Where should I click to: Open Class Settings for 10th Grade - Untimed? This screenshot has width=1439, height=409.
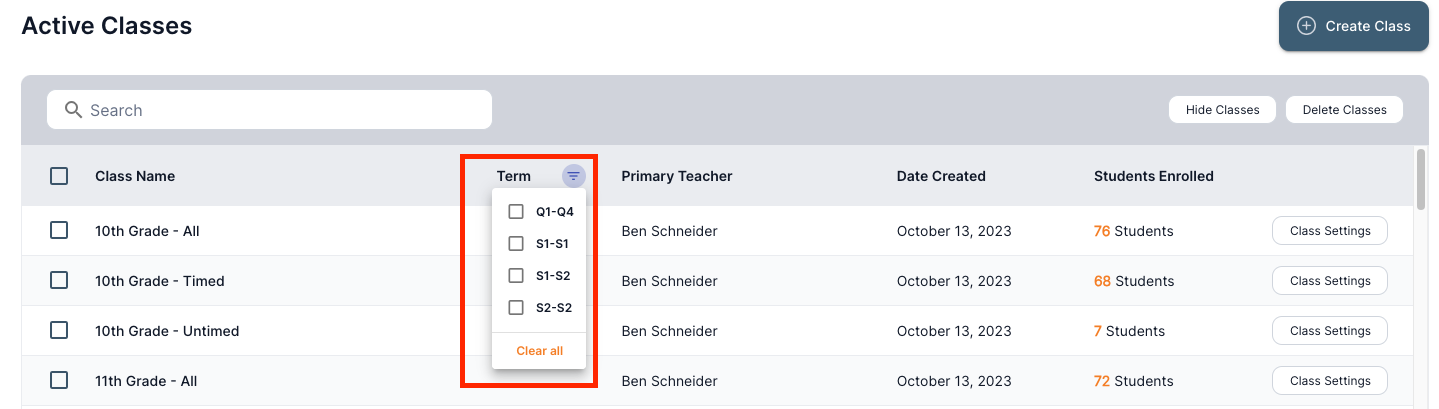click(1329, 331)
